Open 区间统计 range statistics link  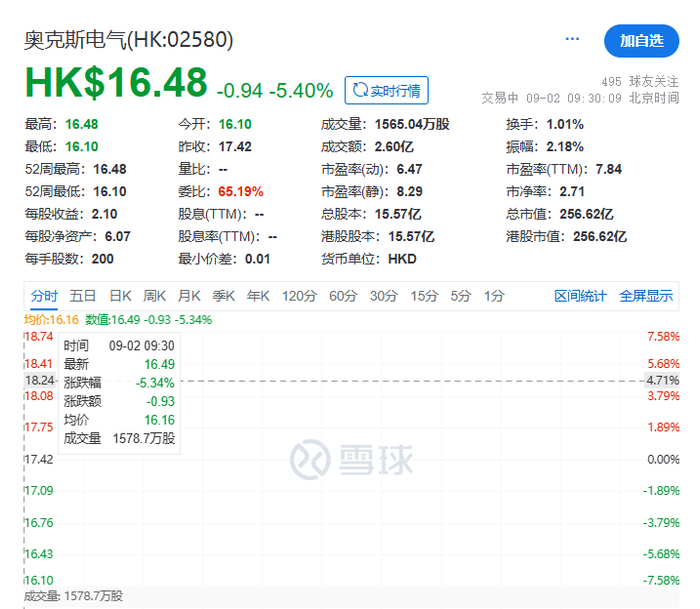tap(580, 296)
